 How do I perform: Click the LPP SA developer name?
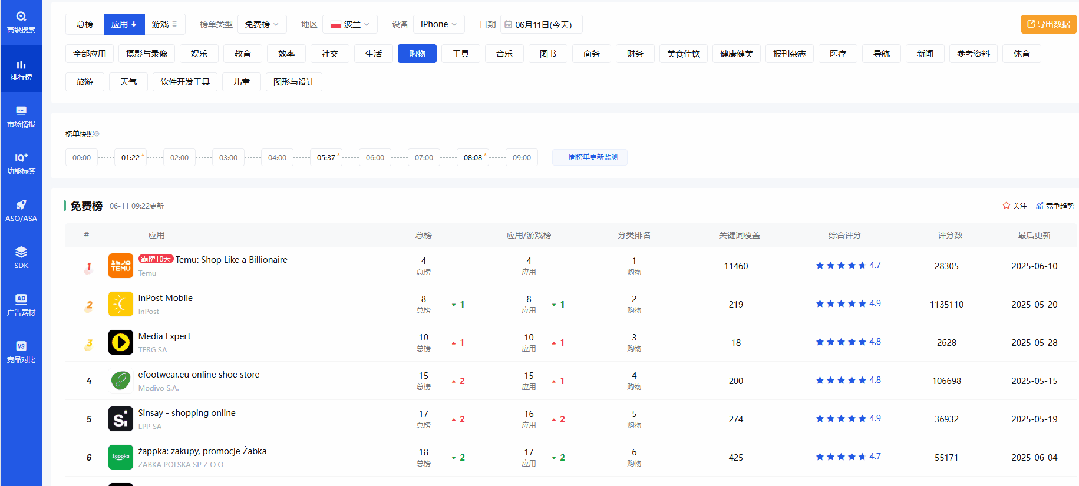pos(149,426)
